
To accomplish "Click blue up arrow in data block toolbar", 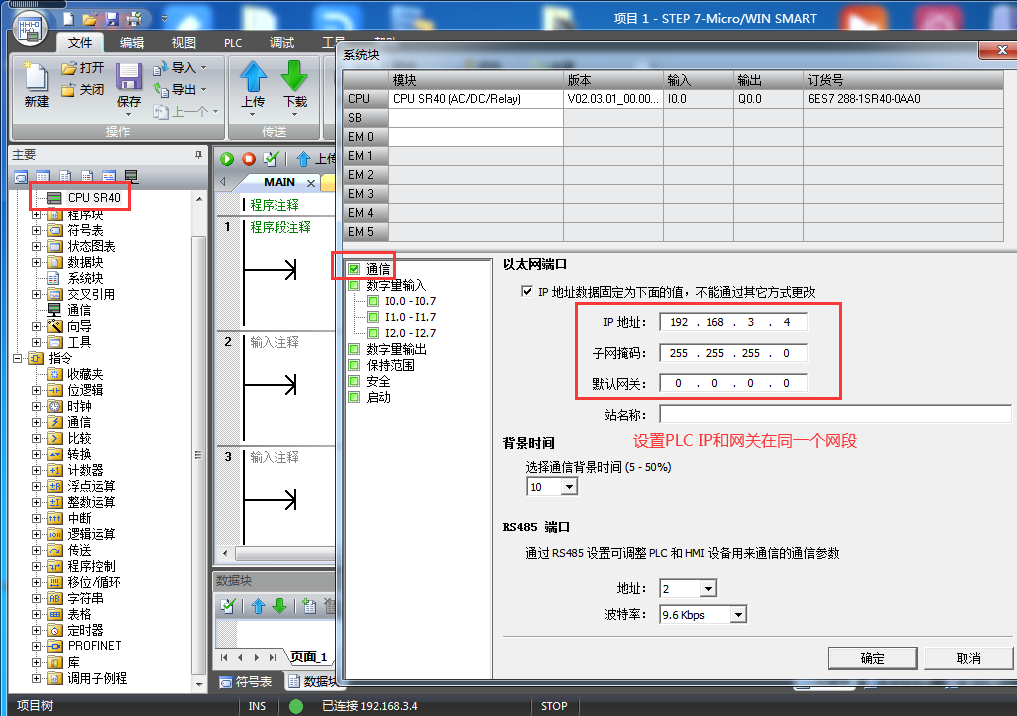I will (x=258, y=606).
